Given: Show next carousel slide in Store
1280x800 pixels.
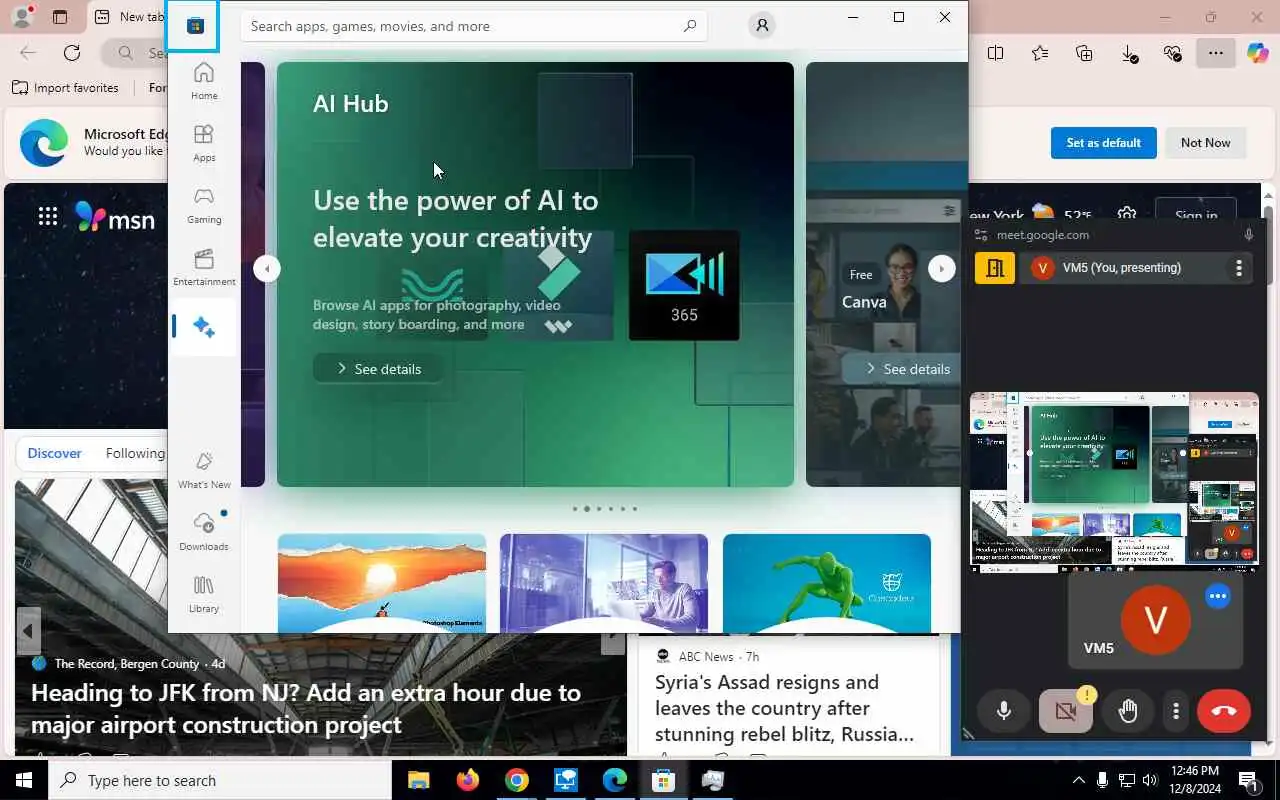Looking at the screenshot, I should pyautogui.click(x=941, y=268).
